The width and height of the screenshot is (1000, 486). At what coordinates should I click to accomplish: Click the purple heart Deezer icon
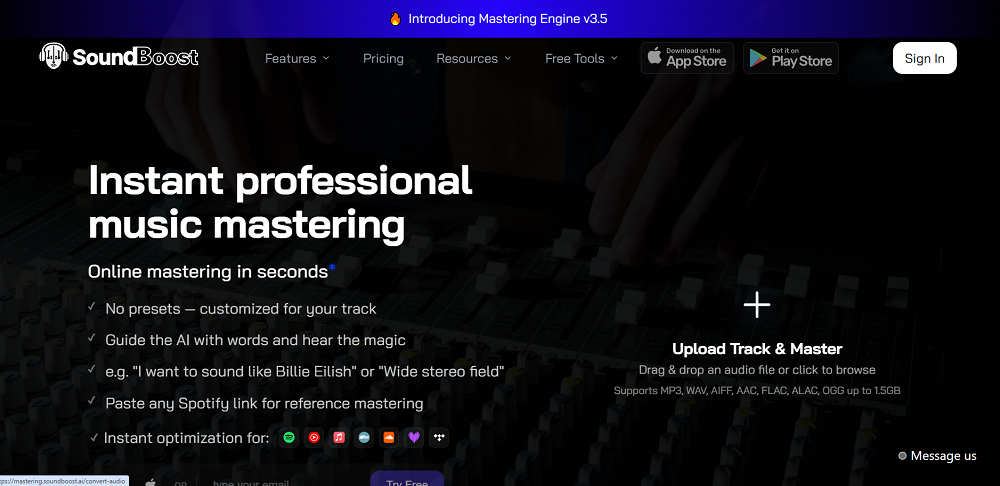click(x=414, y=438)
